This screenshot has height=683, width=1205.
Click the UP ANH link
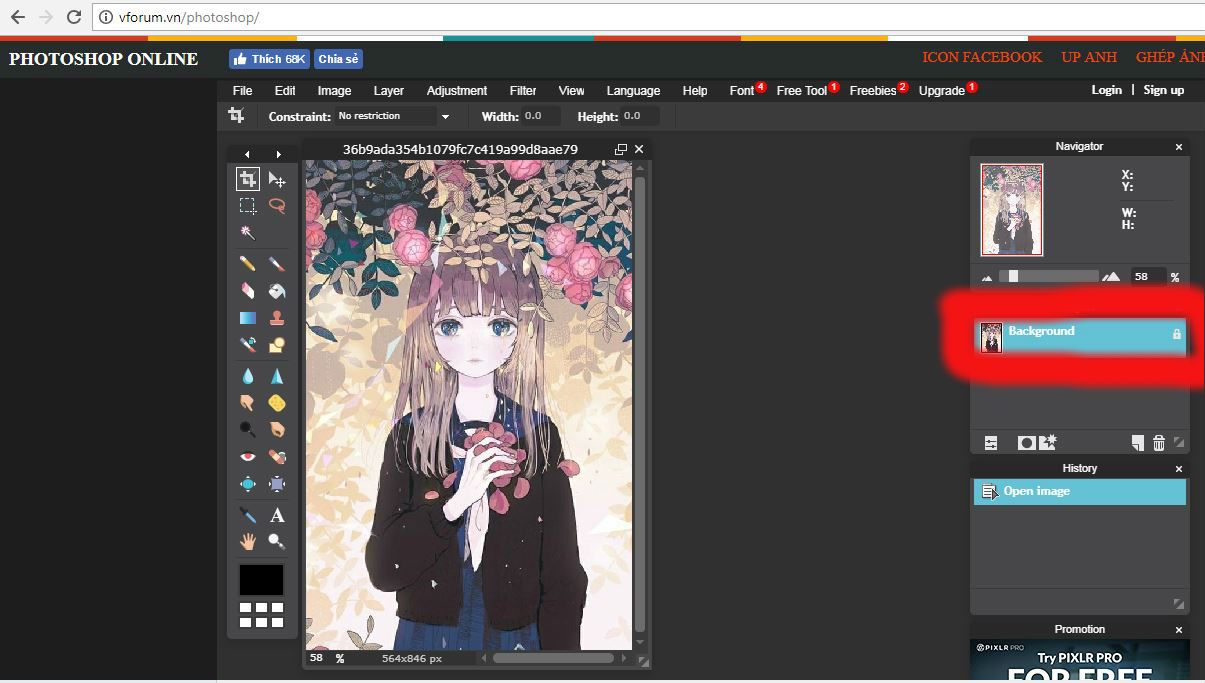coord(1089,57)
